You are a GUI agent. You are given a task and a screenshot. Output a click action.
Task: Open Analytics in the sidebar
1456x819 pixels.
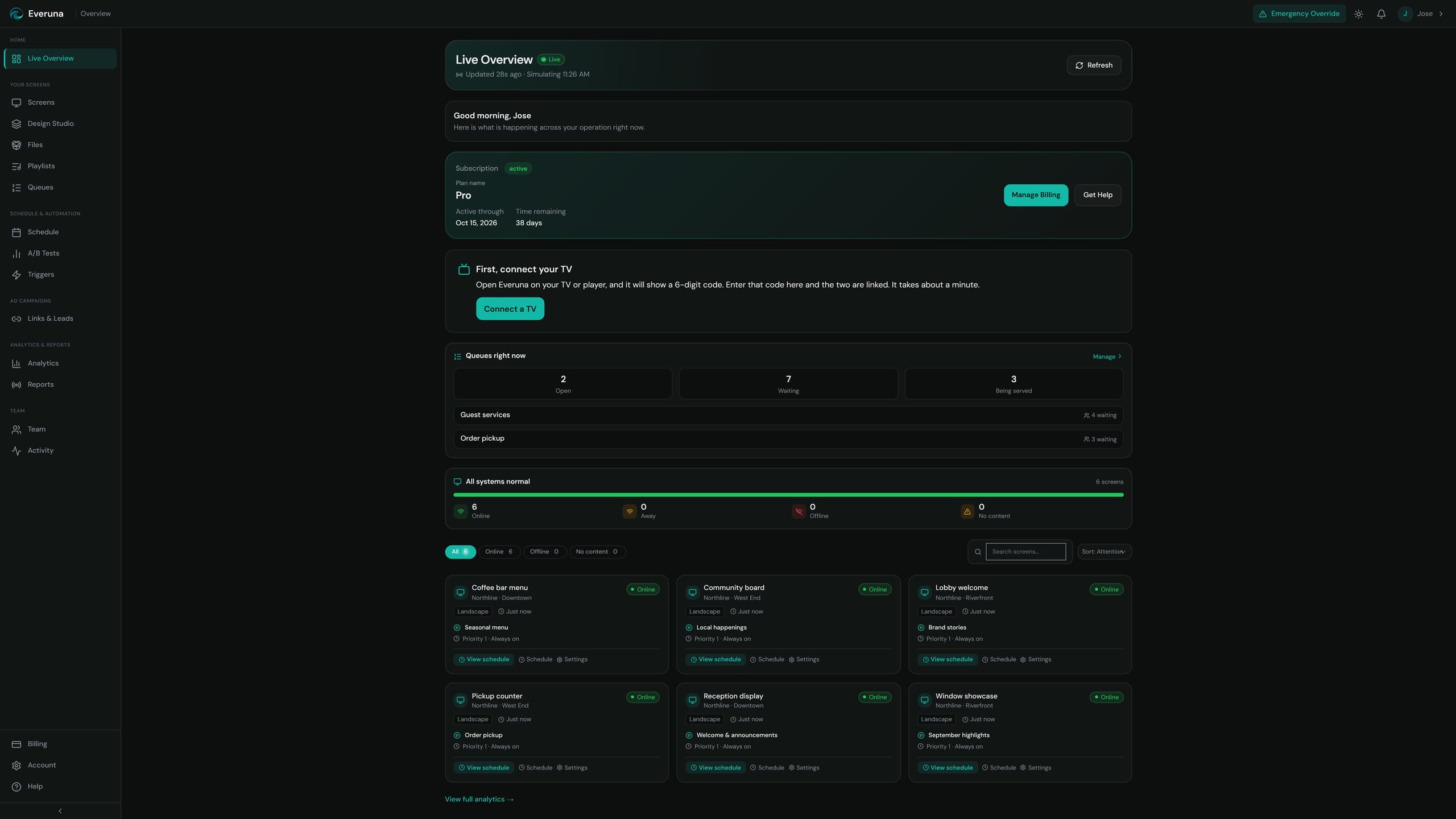pos(60,363)
